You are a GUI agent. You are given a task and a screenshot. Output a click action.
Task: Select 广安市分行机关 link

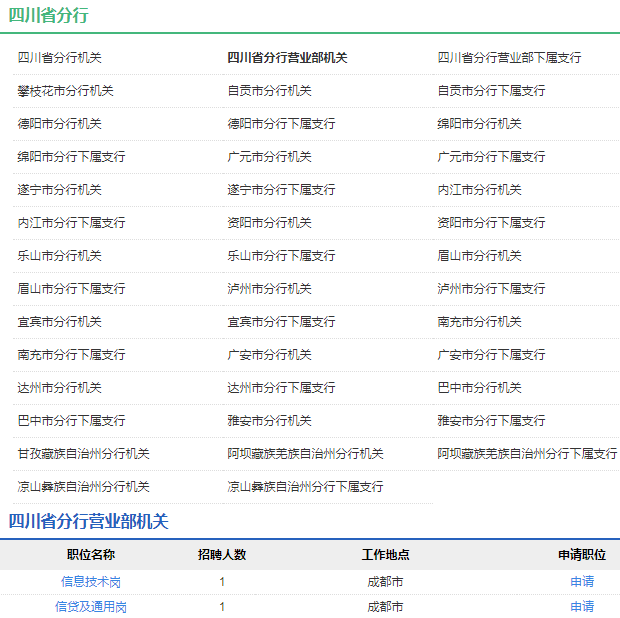(x=269, y=355)
